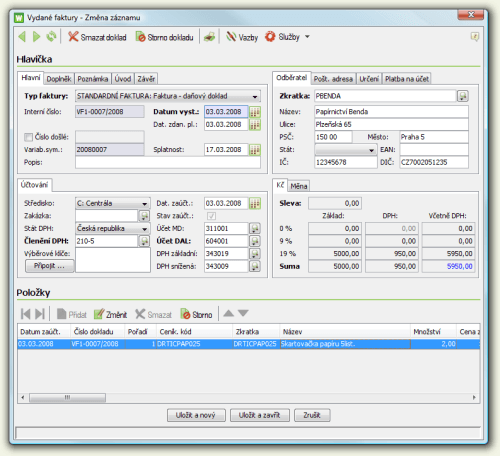Open lookup next to Zkratka PBENDA field
The image size is (500, 456).
tap(463, 96)
